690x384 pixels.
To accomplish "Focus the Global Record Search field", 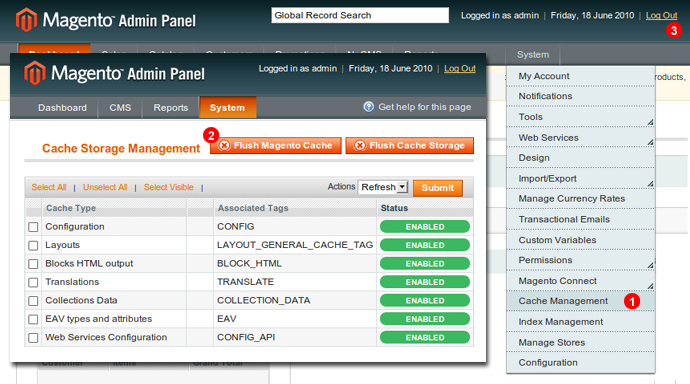I will pos(360,15).
